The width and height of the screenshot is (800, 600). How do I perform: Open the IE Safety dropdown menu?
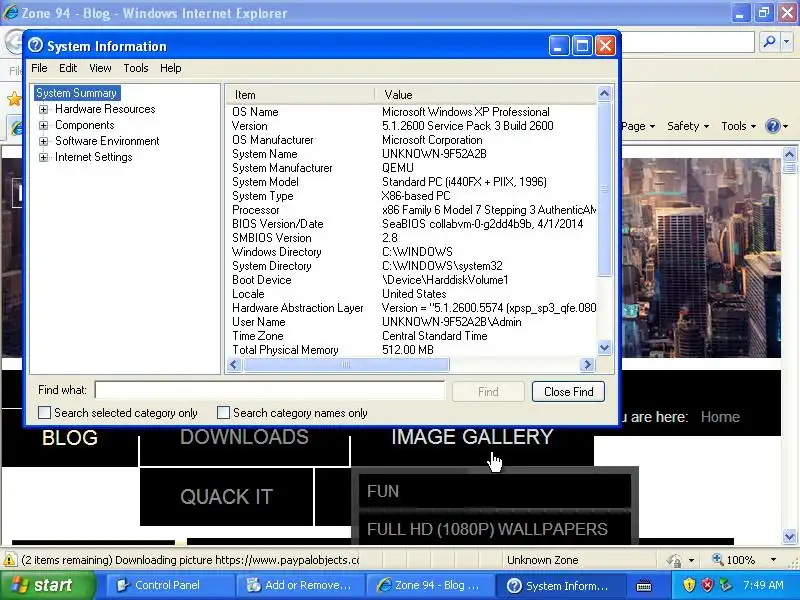[x=688, y=126]
